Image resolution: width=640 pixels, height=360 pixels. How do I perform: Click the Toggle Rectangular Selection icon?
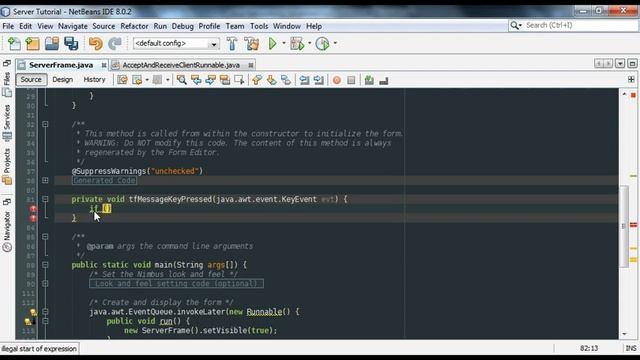pos(239,80)
